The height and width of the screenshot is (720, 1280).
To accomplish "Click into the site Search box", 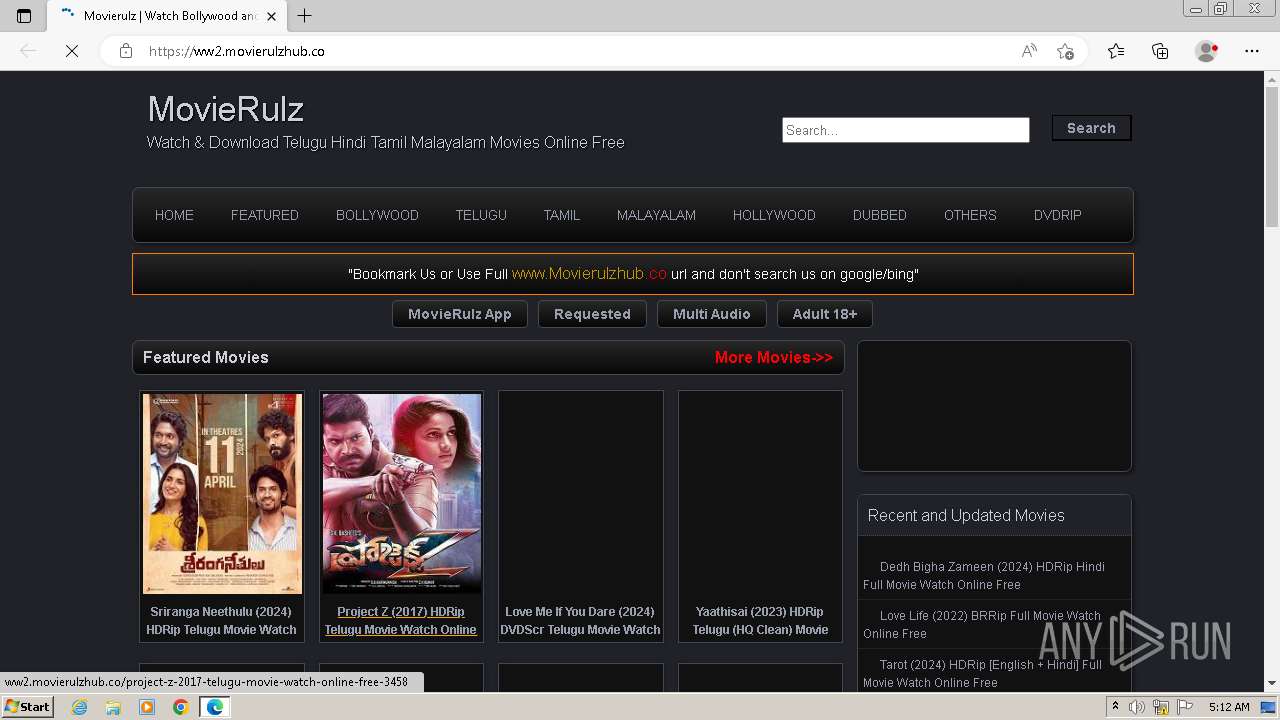I will pos(905,130).
